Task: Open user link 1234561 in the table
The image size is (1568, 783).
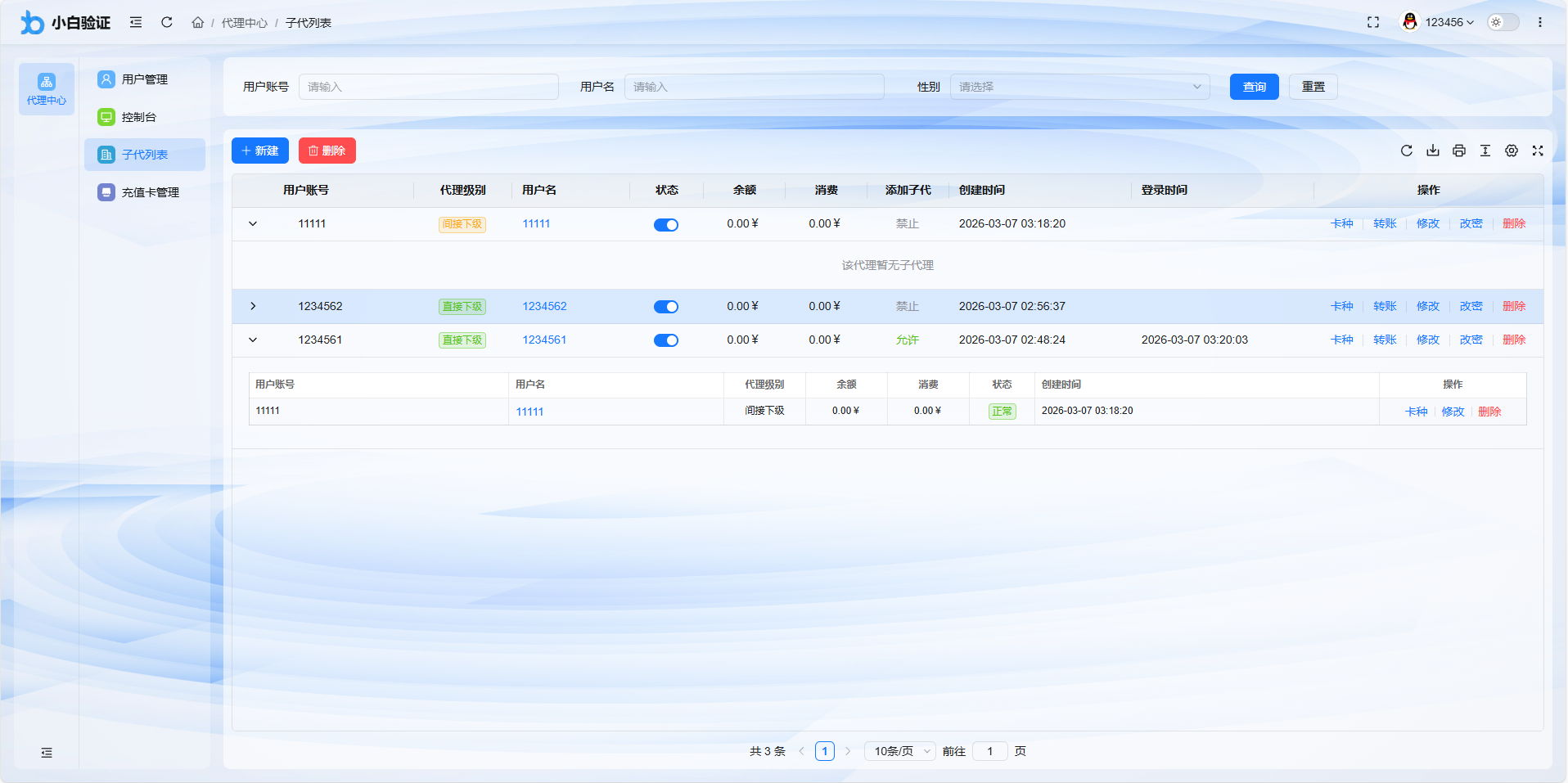Action: pyautogui.click(x=544, y=340)
